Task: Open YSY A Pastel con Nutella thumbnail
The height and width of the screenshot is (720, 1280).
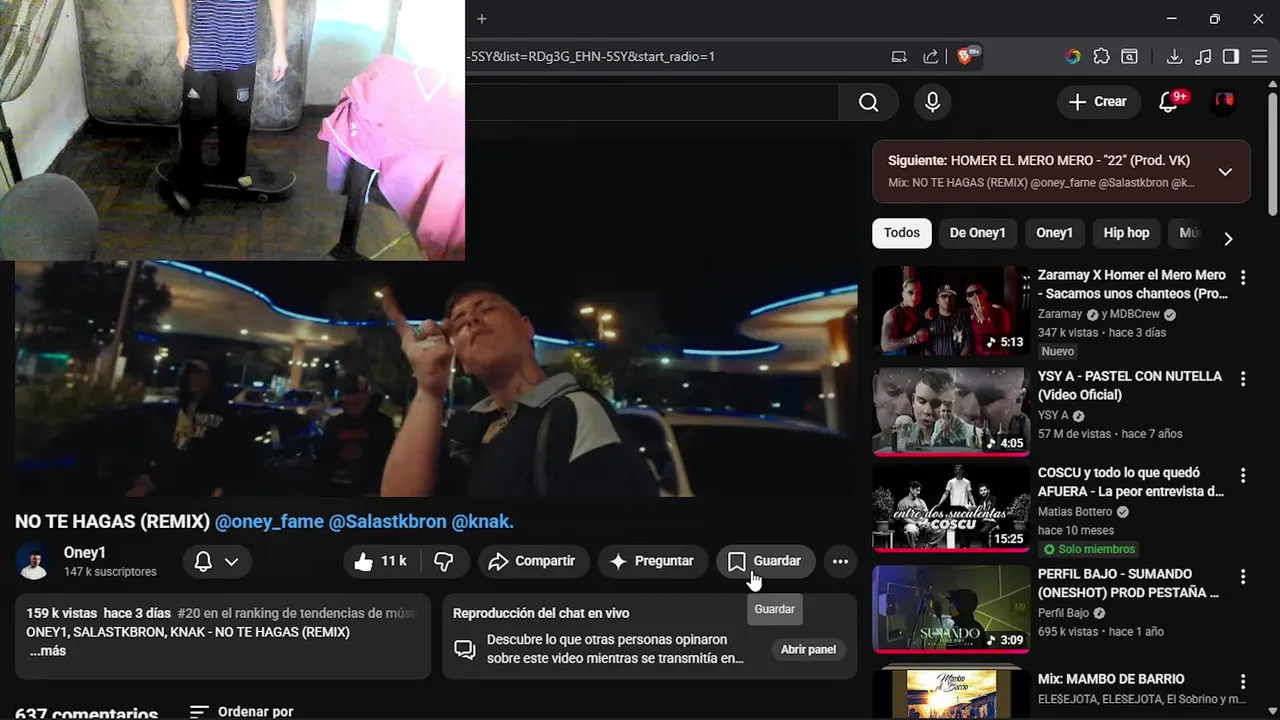Action: [950, 411]
